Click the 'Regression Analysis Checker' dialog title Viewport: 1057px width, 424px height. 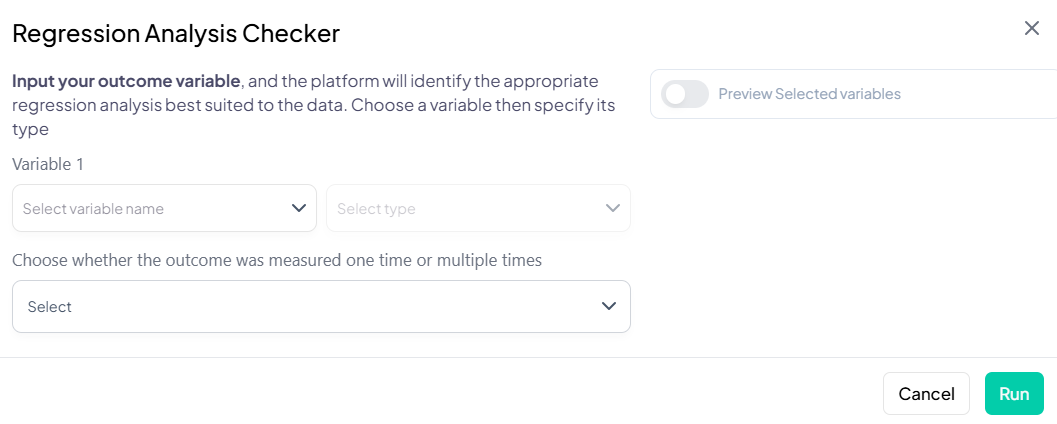176,34
